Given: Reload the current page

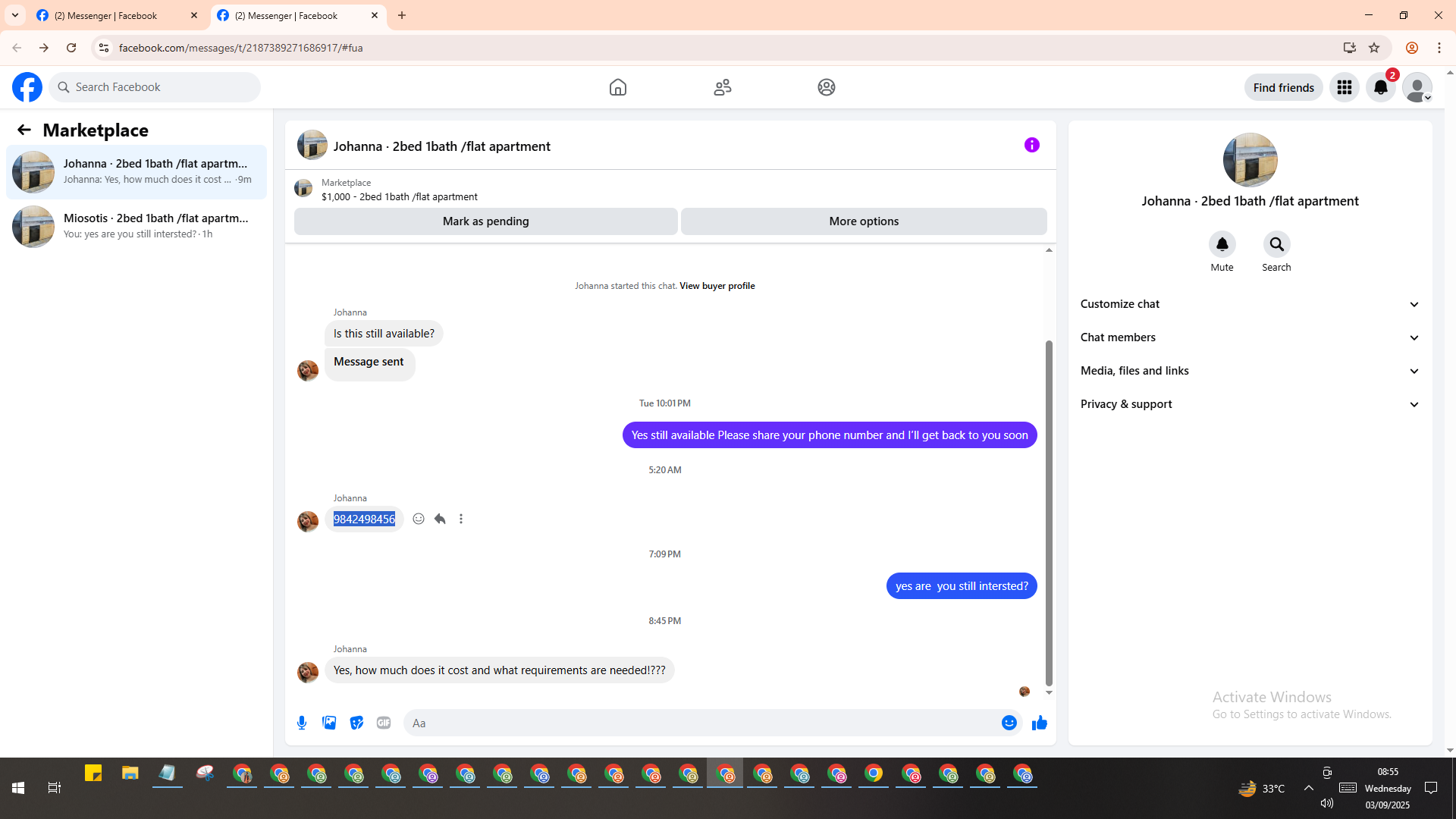Looking at the screenshot, I should (71, 48).
